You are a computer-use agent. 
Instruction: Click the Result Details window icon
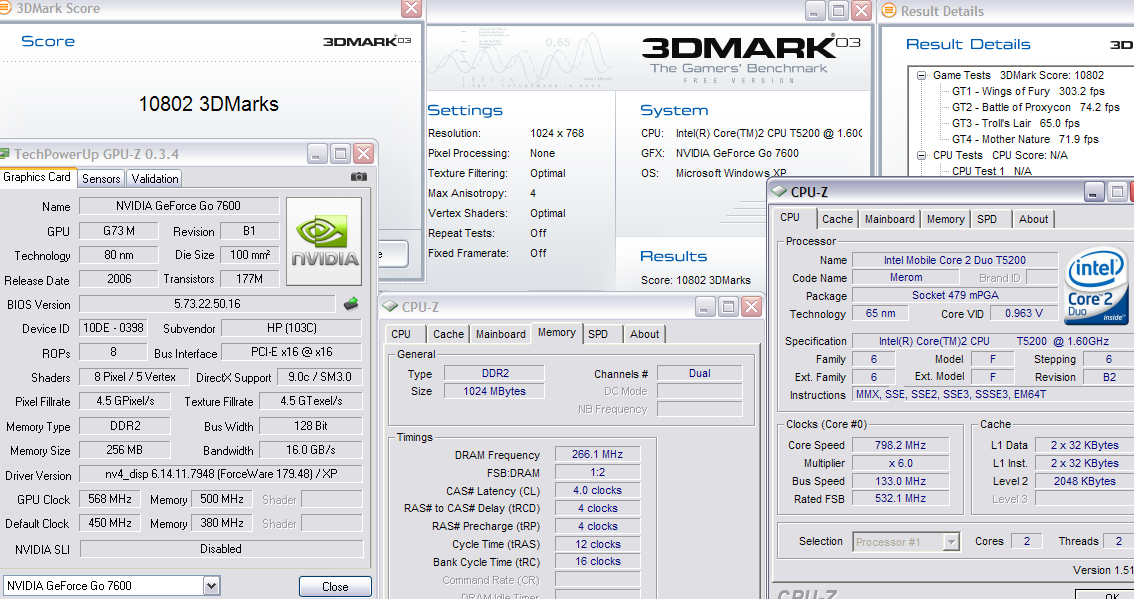(890, 11)
